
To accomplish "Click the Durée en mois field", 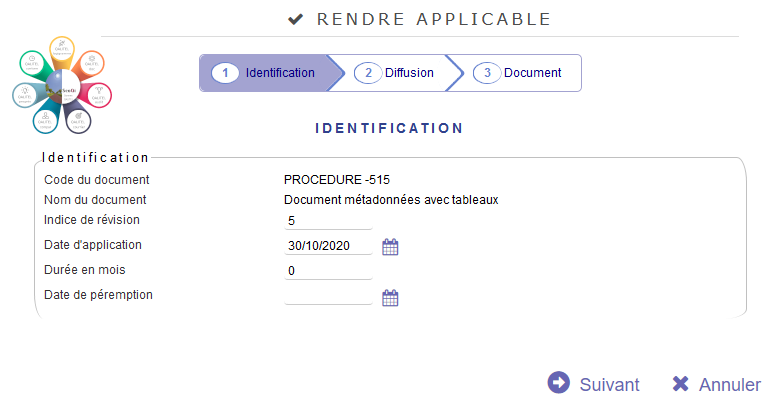I will (328, 271).
